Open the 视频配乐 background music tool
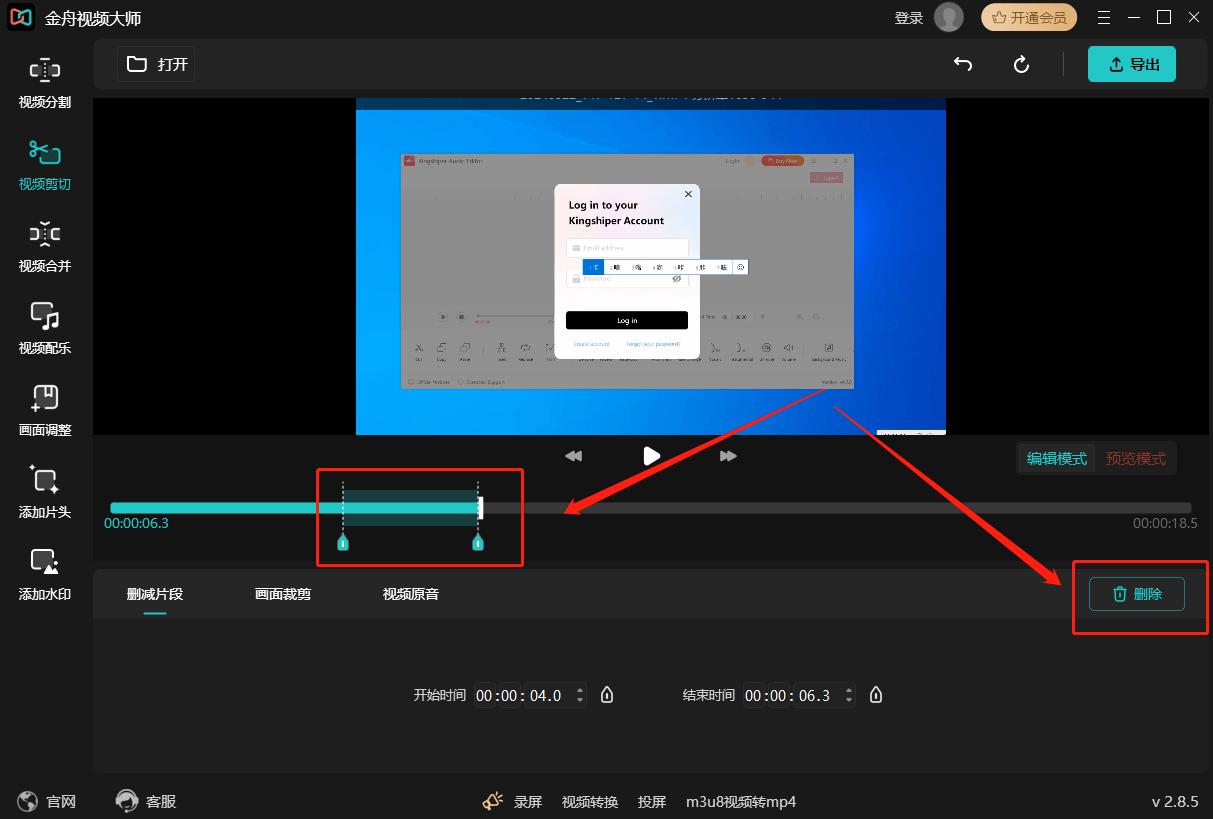Viewport: 1213px width, 819px height. point(45,329)
